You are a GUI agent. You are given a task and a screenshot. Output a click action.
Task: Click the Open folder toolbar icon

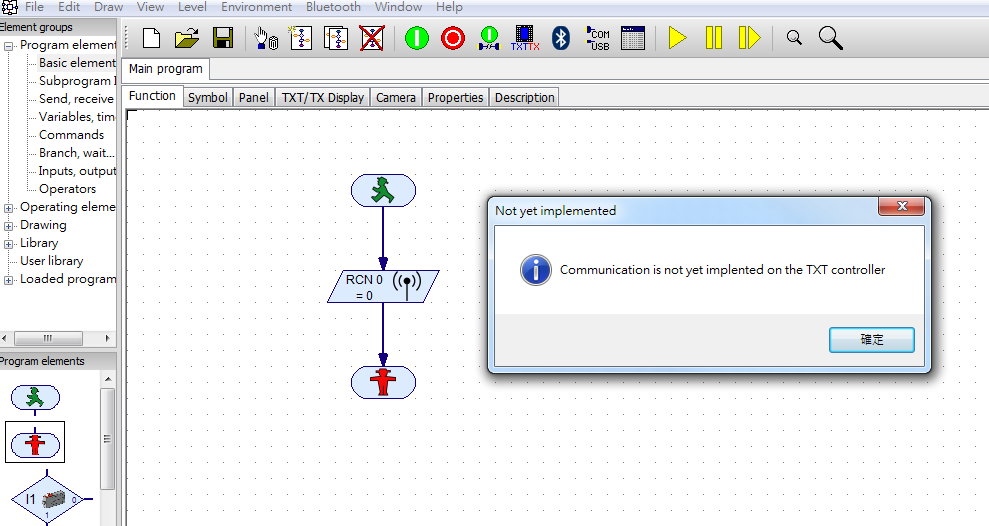(x=186, y=39)
